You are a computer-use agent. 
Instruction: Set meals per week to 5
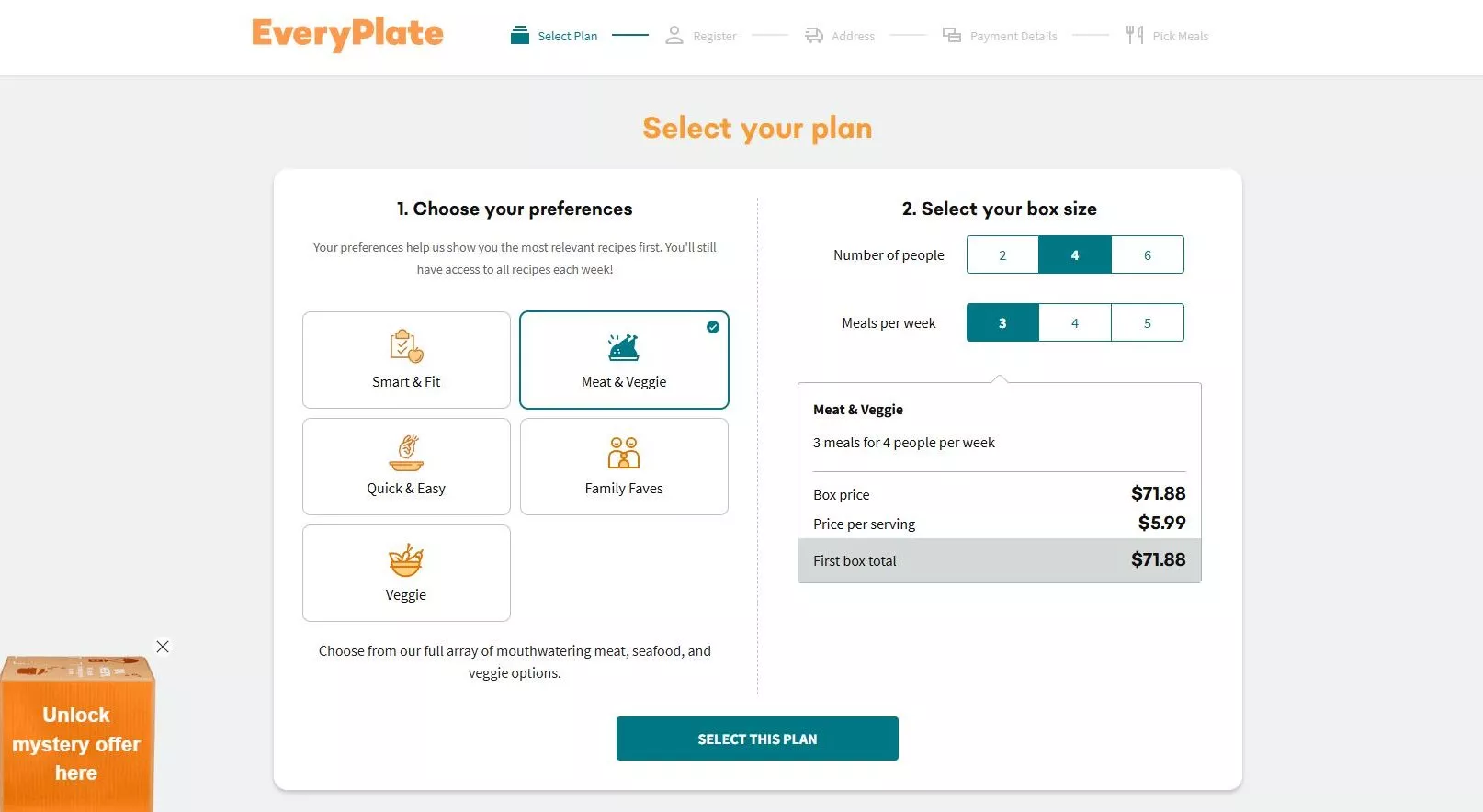point(1148,322)
